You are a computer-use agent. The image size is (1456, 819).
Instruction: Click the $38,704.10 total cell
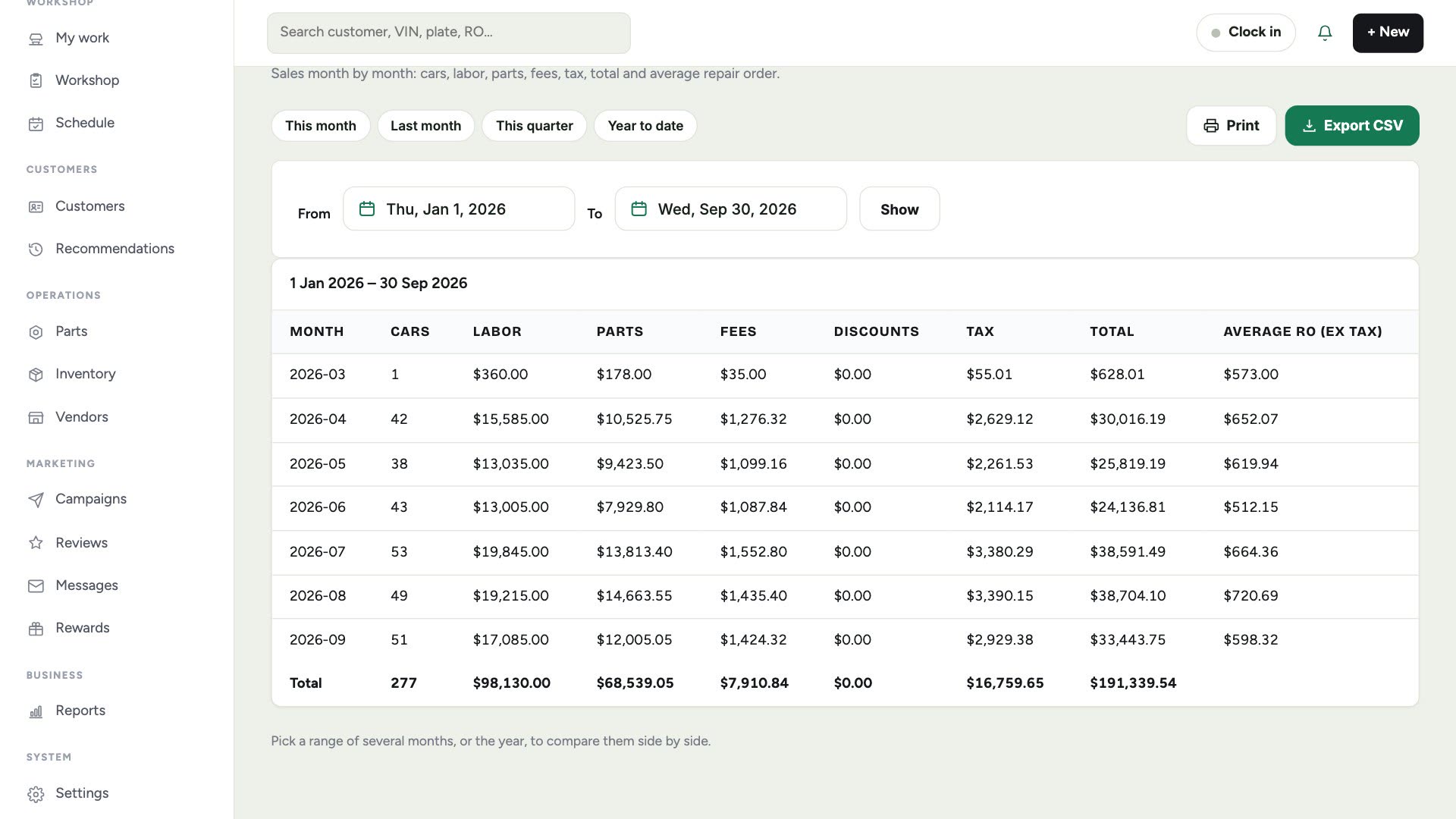[x=1128, y=596]
